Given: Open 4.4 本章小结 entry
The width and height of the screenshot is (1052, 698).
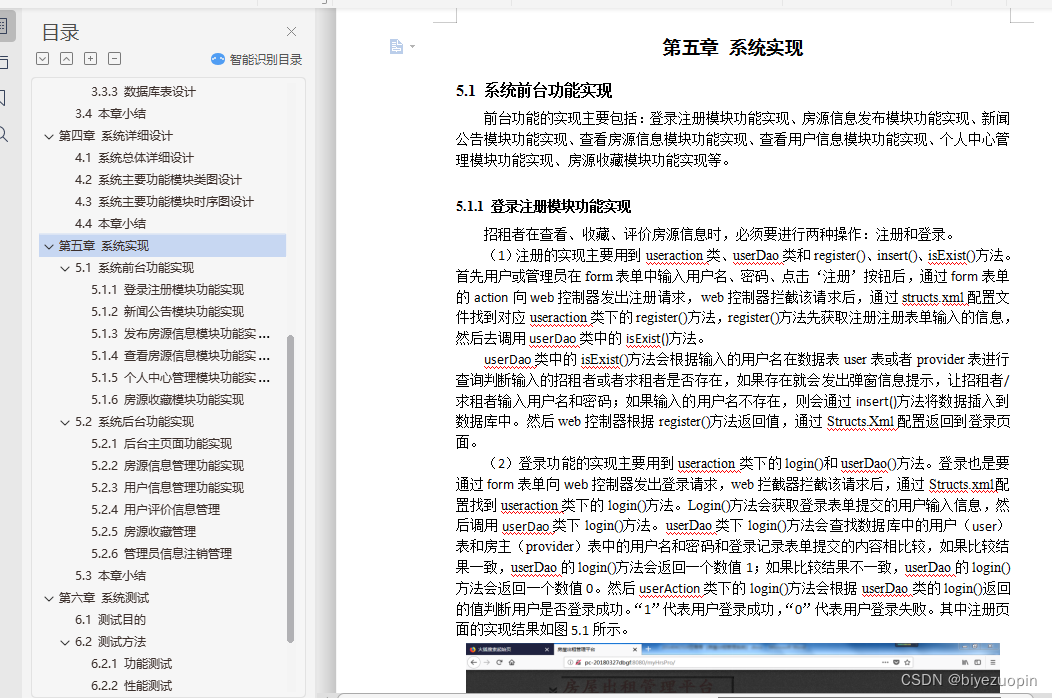Looking at the screenshot, I should click(111, 223).
